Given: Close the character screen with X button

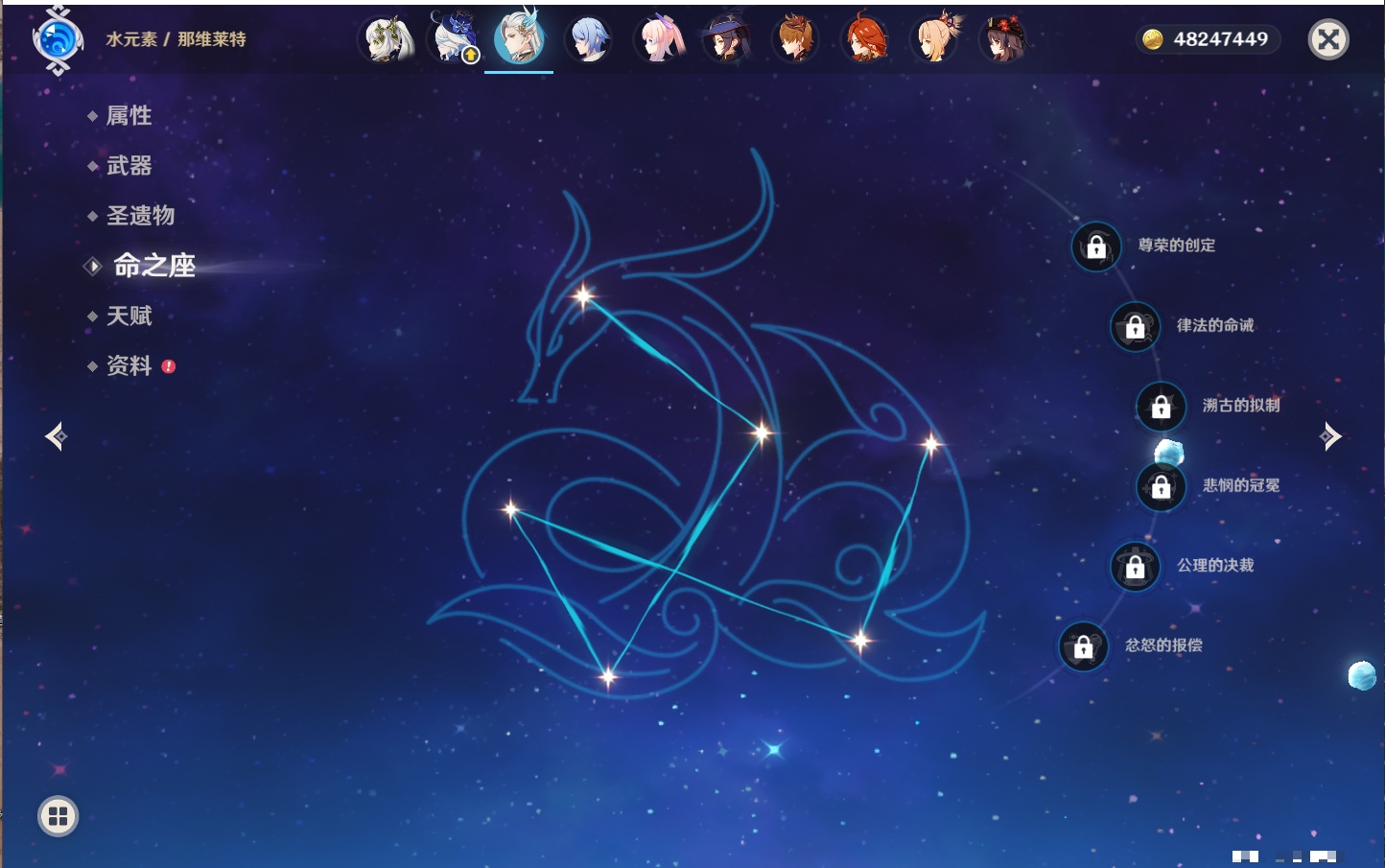Looking at the screenshot, I should click(1328, 39).
